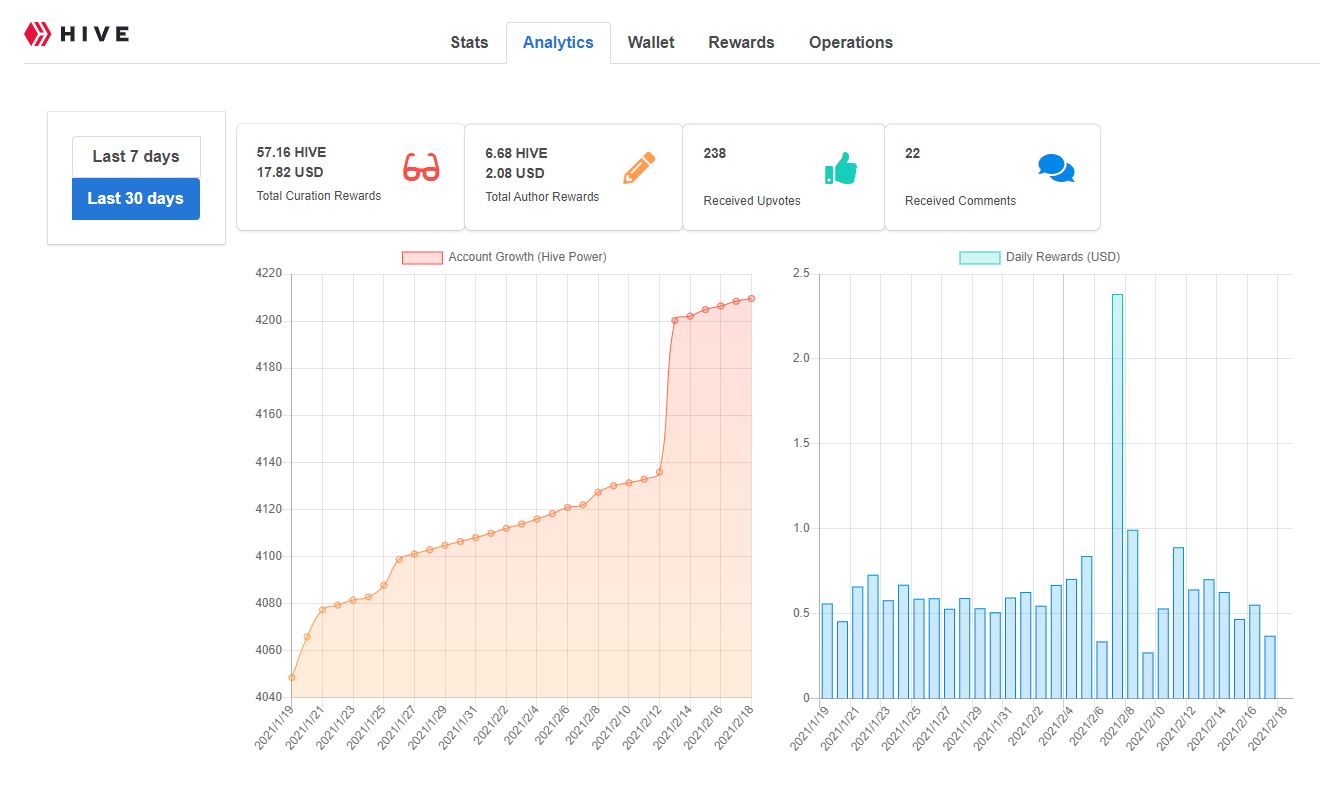
Task: Click the 4040 axis label on growth chart
Action: [x=269, y=697]
